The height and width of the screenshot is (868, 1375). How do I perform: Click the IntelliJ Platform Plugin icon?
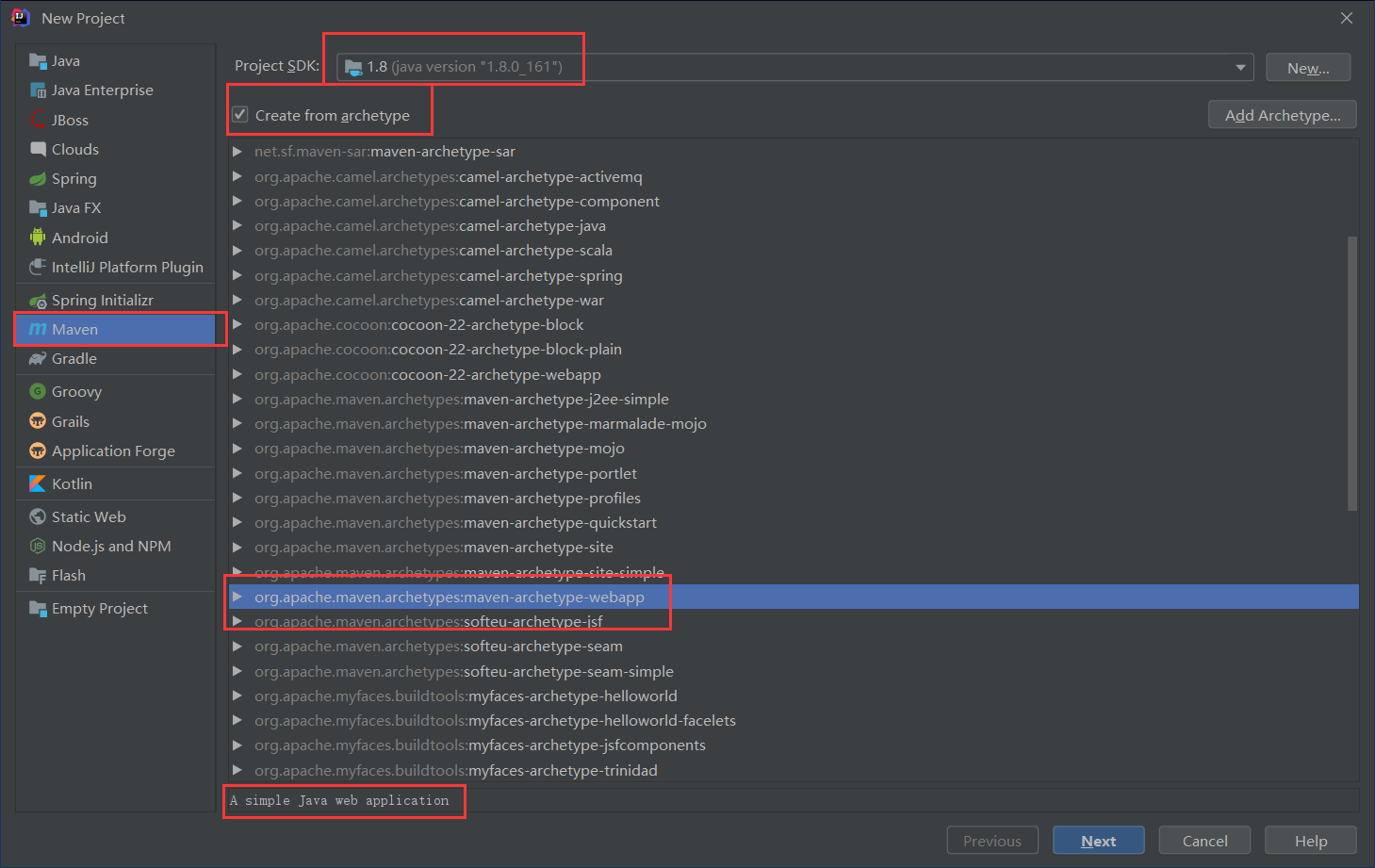[x=38, y=267]
